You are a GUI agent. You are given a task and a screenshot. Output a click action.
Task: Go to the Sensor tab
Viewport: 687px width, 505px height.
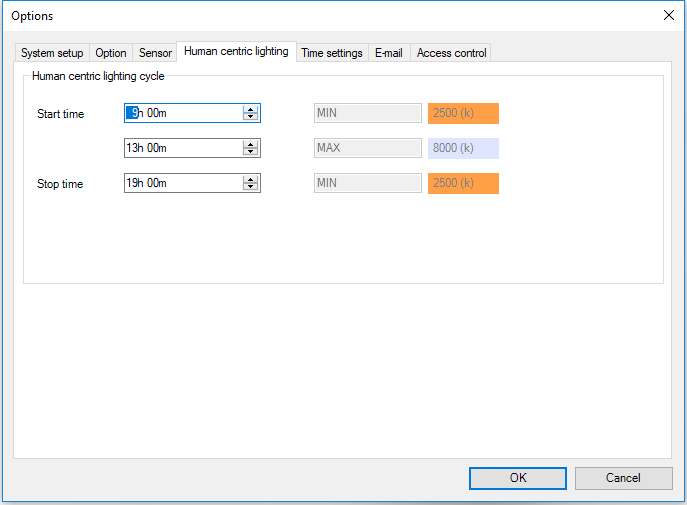coord(155,53)
